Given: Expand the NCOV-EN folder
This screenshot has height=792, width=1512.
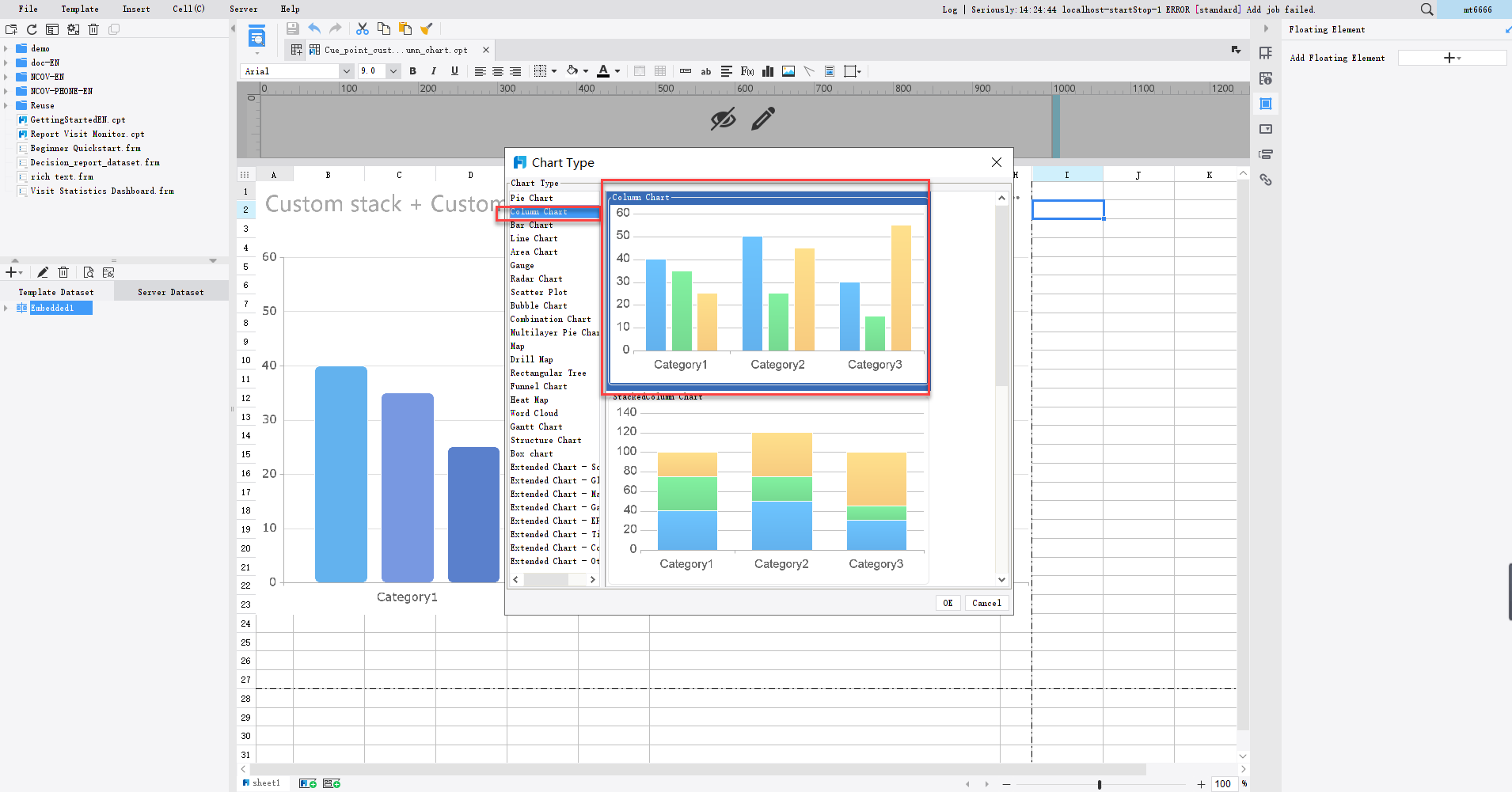Looking at the screenshot, I should 6,78.
